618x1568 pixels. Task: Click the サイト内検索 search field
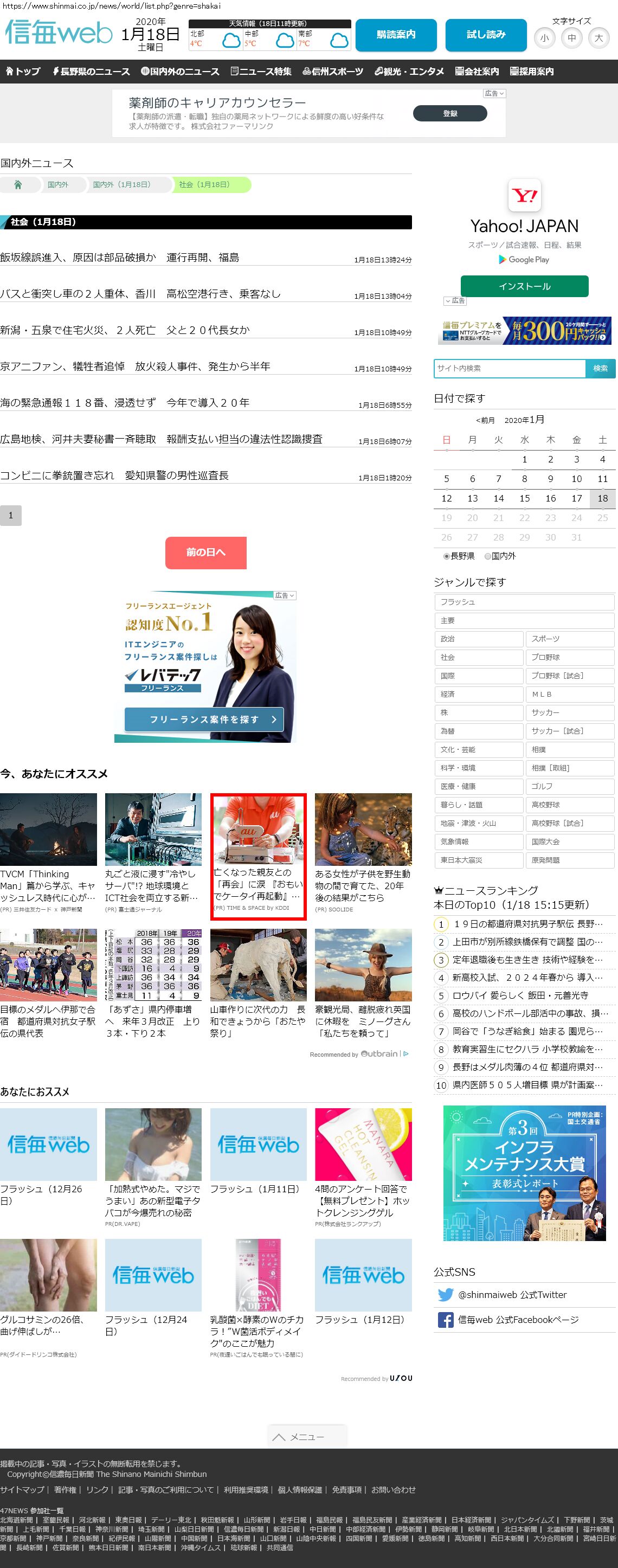[x=509, y=368]
